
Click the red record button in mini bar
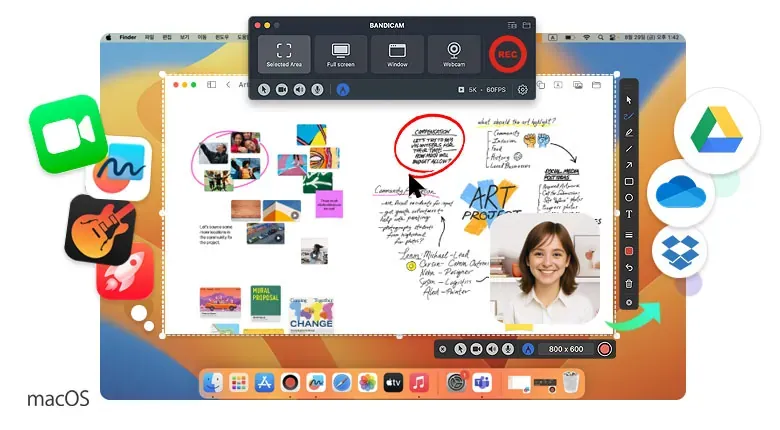pos(604,349)
